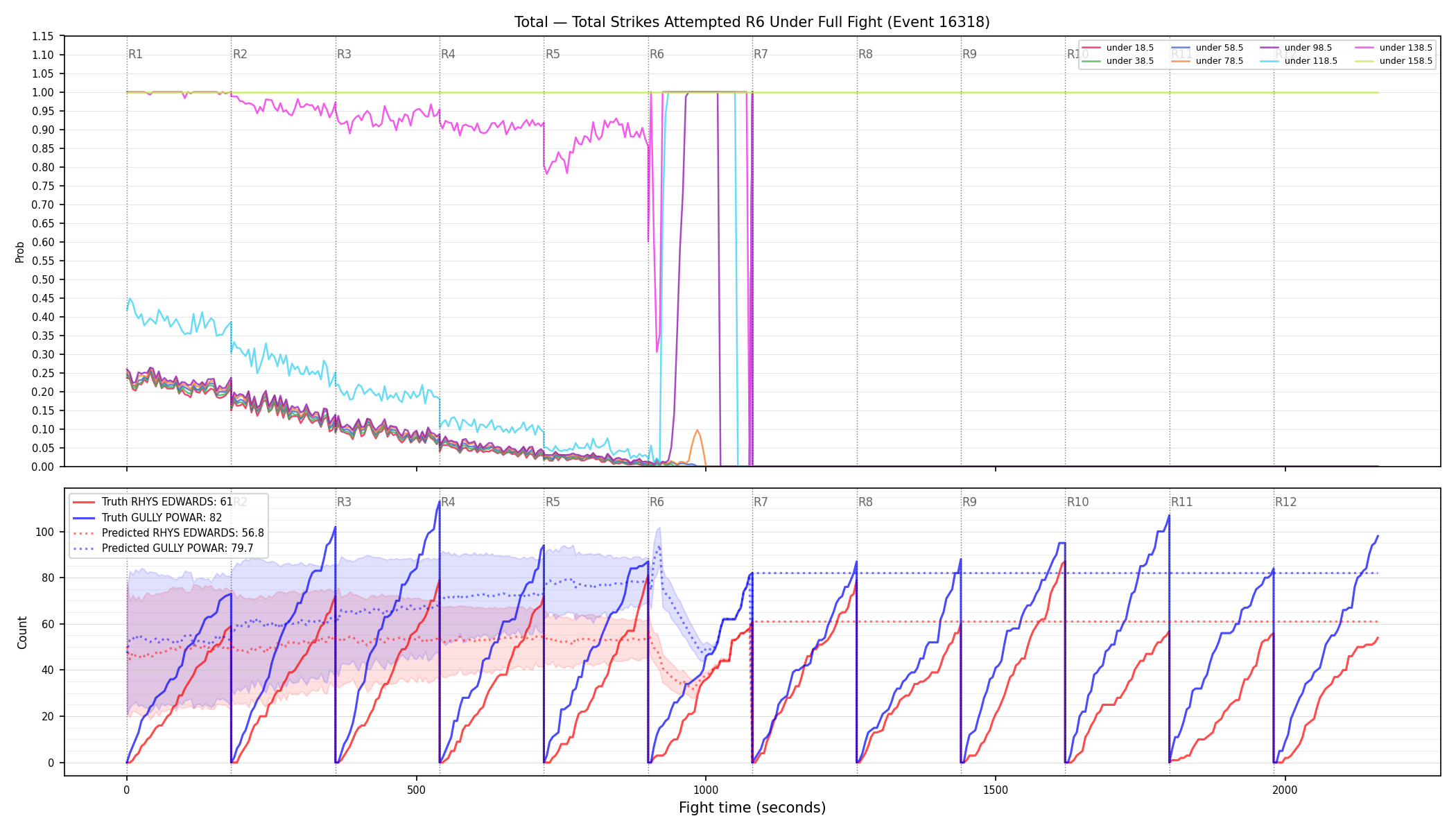1456x832 pixels.
Task: Click the "Fight time (seconds)" axis label
Action: coord(752,808)
